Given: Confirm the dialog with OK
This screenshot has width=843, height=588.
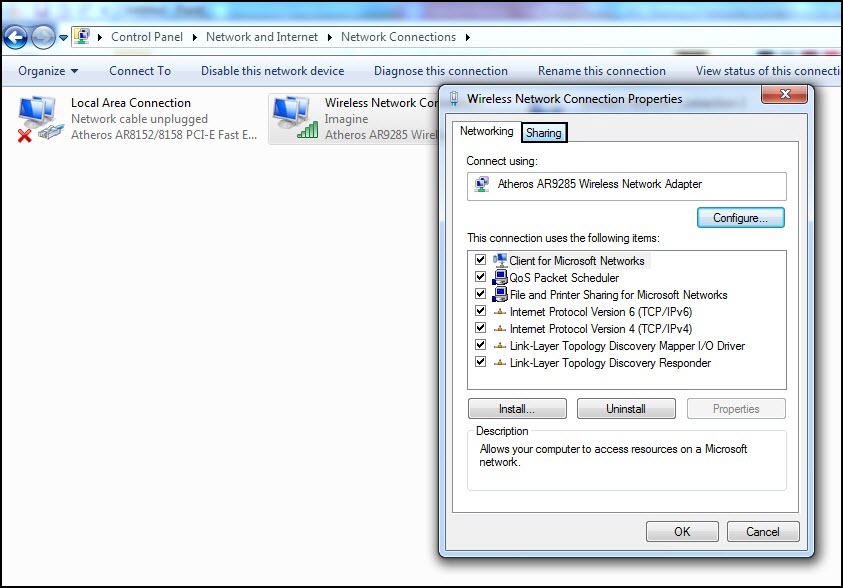Looking at the screenshot, I should (x=682, y=532).
